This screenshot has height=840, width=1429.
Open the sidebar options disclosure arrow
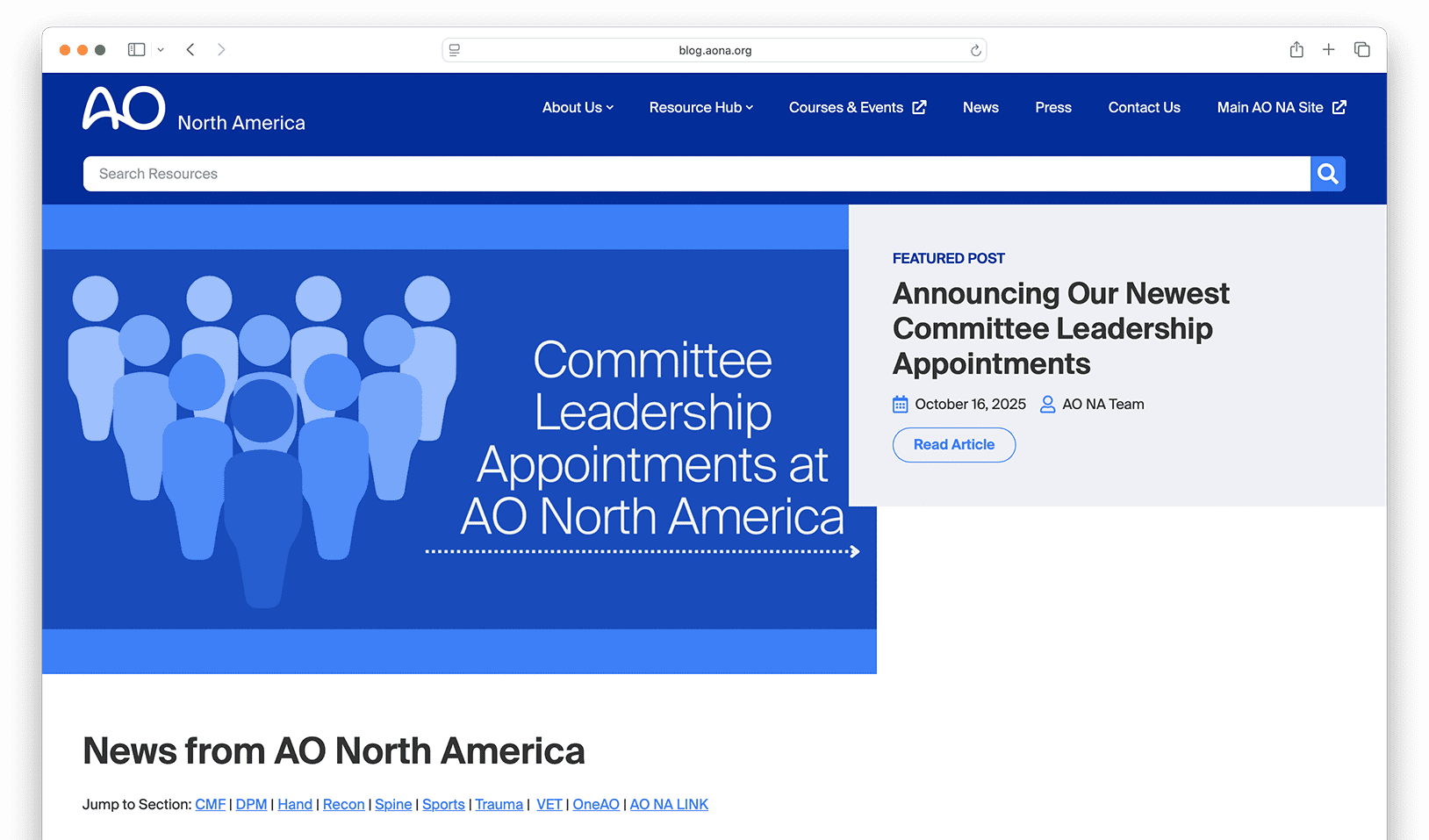(x=160, y=49)
